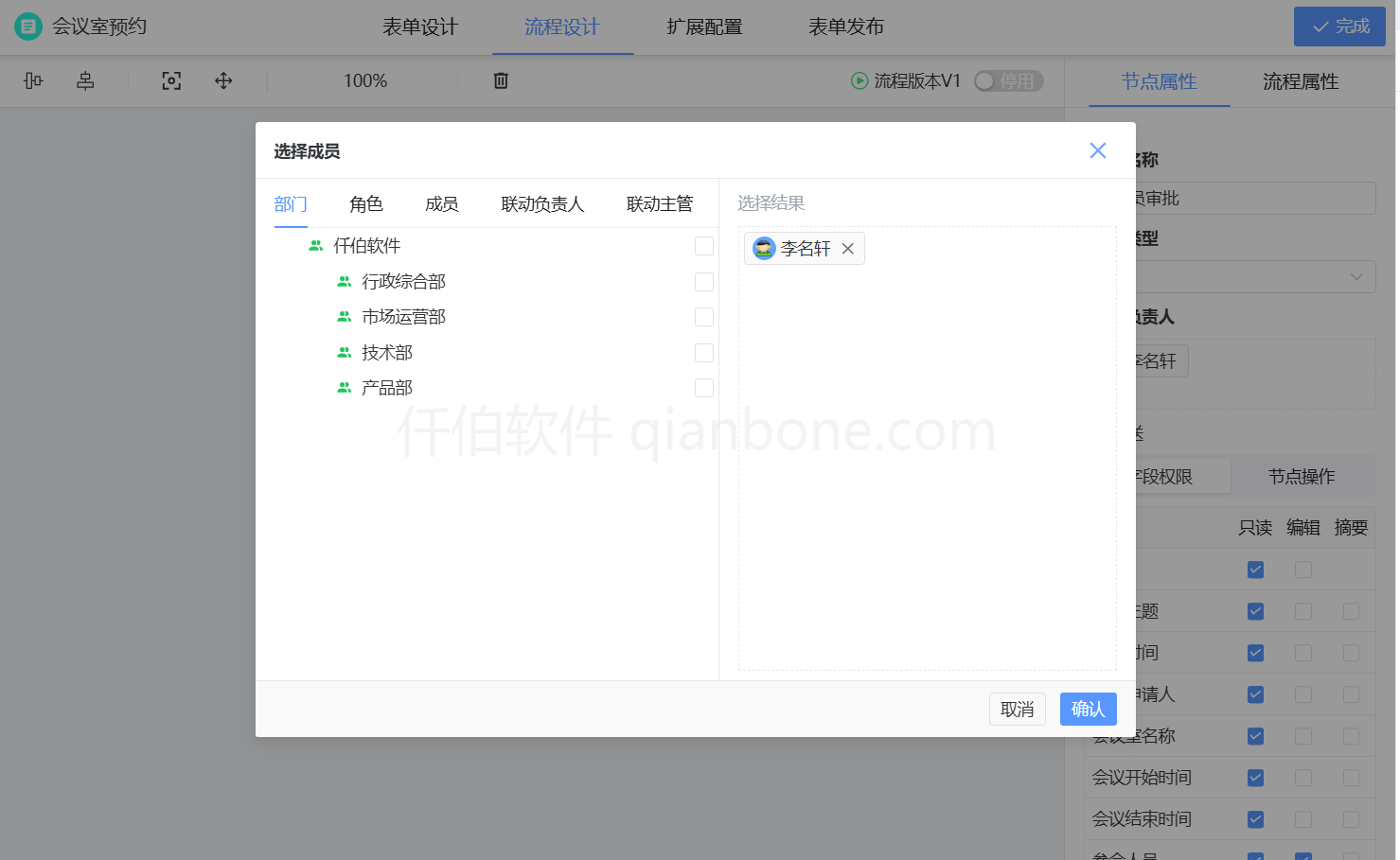Activate the move/pan tool
Image resolution: width=1400 pixels, height=860 pixels.
click(x=223, y=80)
